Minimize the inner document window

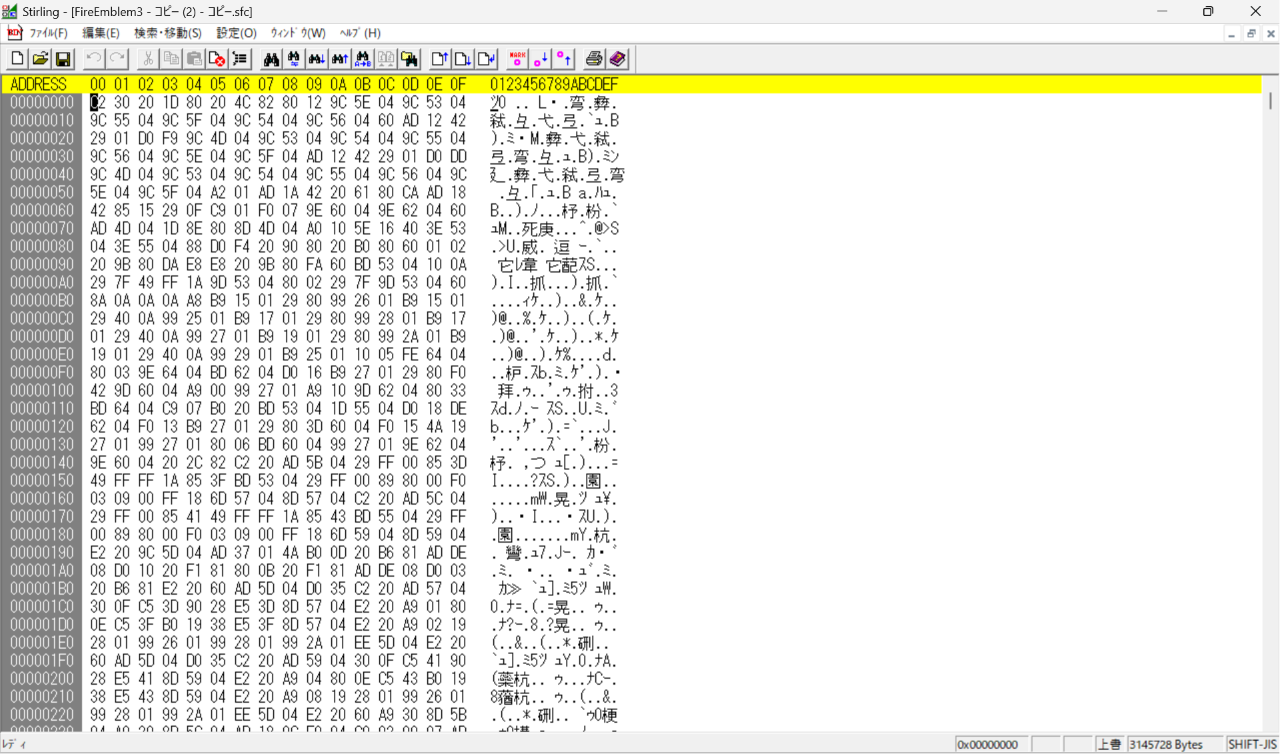tap(1232, 34)
